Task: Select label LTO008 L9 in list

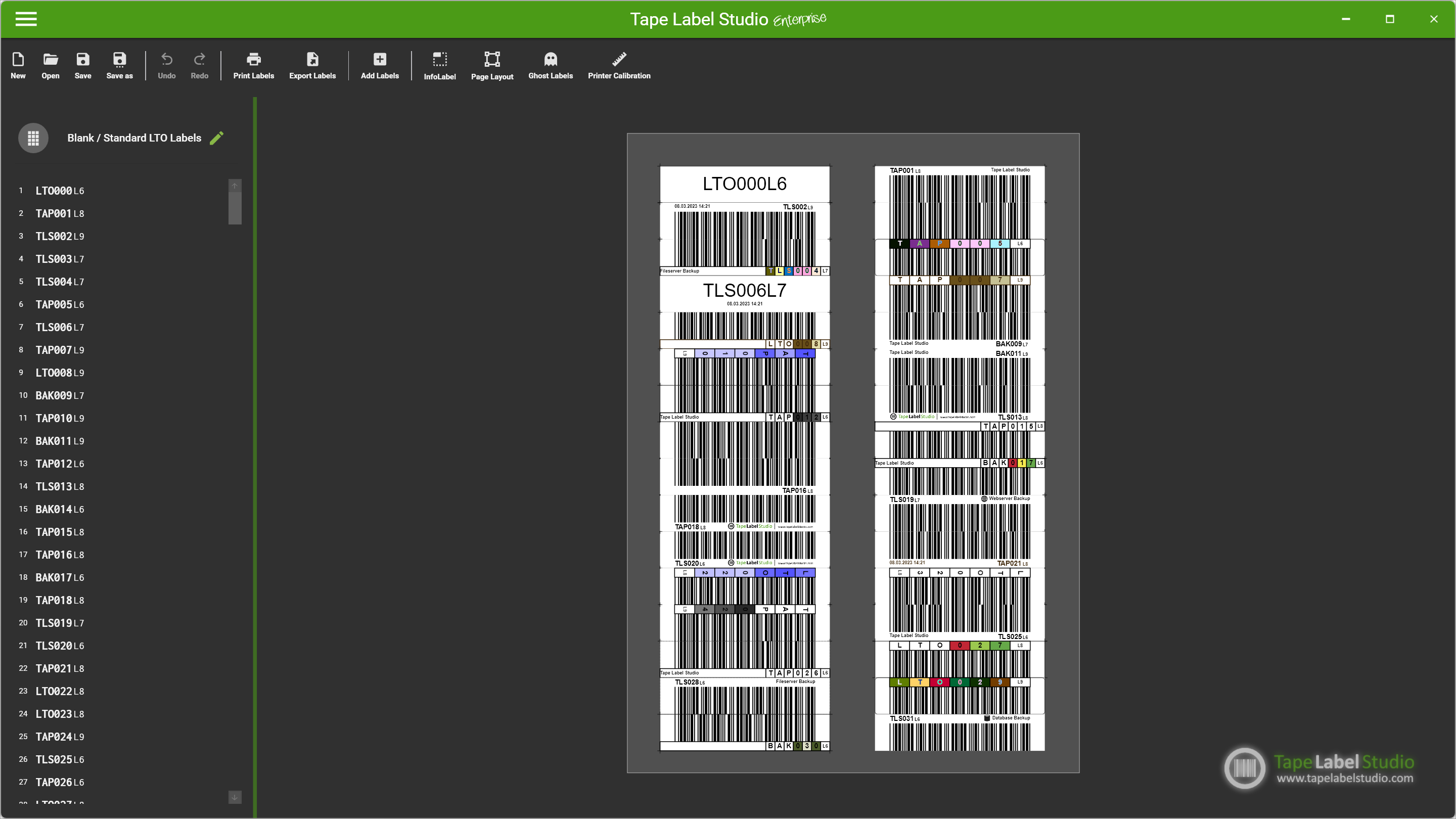Action: 59,373
